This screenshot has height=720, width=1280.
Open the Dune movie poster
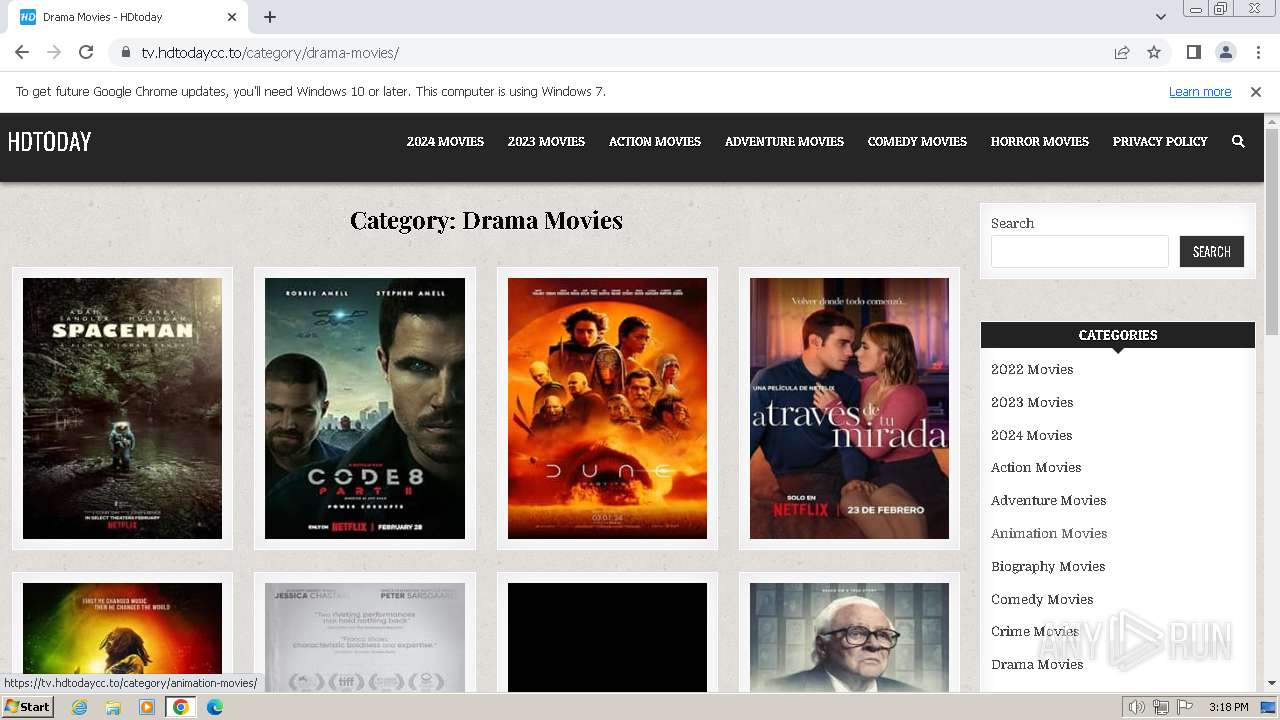[x=607, y=408]
